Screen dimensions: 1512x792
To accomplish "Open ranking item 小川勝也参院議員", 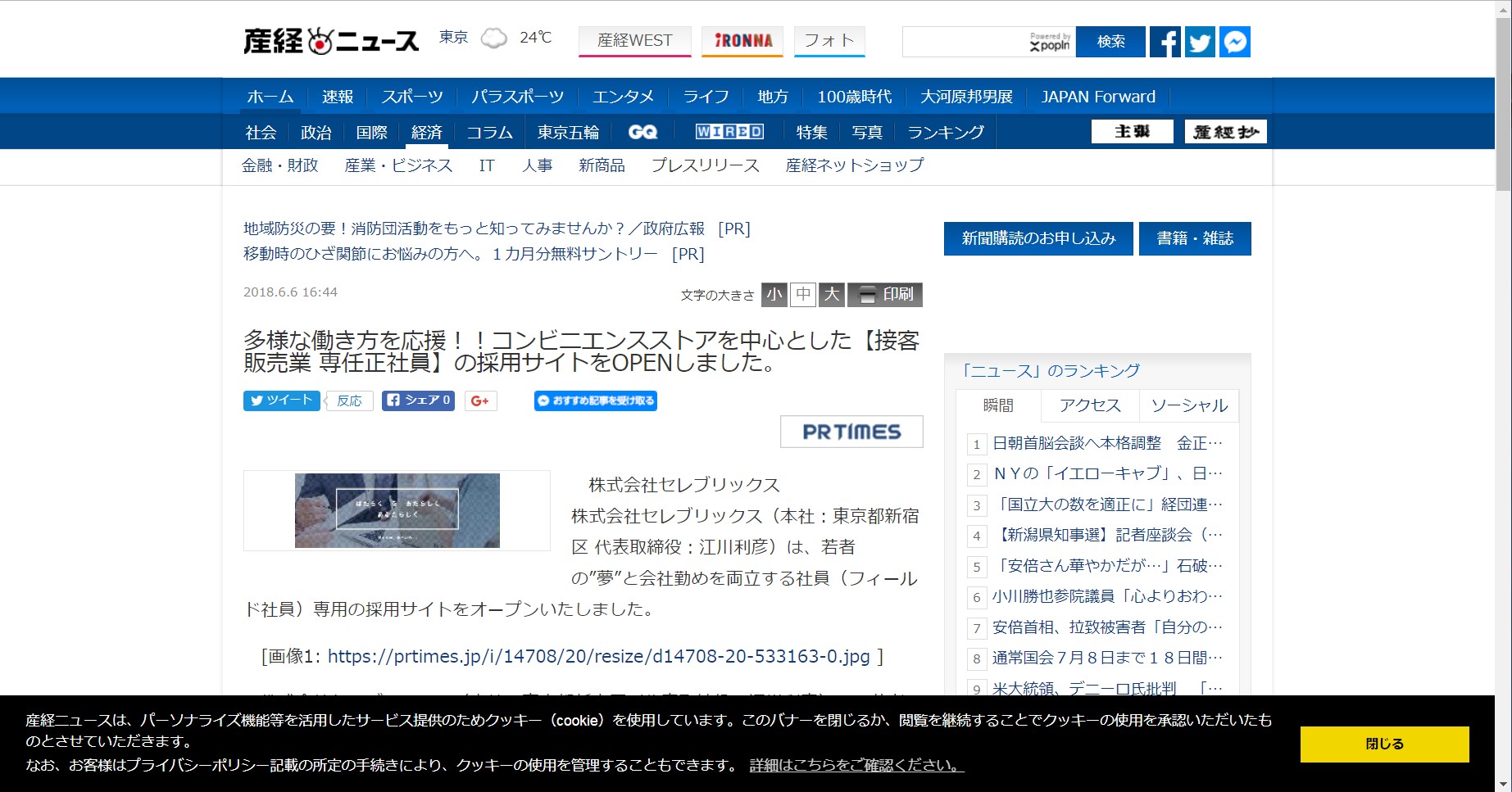I will point(1107,596).
